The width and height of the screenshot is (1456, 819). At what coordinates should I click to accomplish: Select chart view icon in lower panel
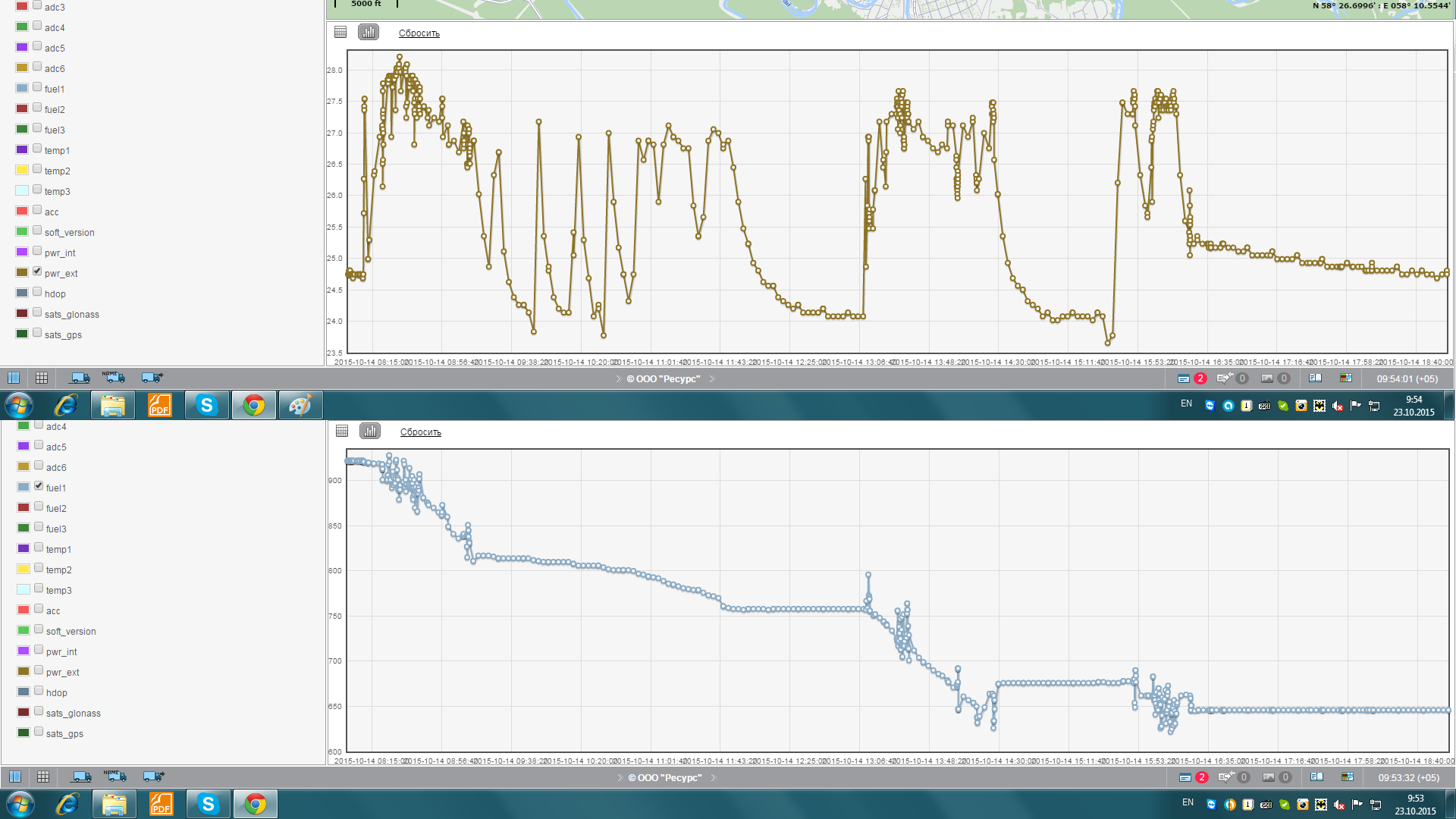click(370, 431)
